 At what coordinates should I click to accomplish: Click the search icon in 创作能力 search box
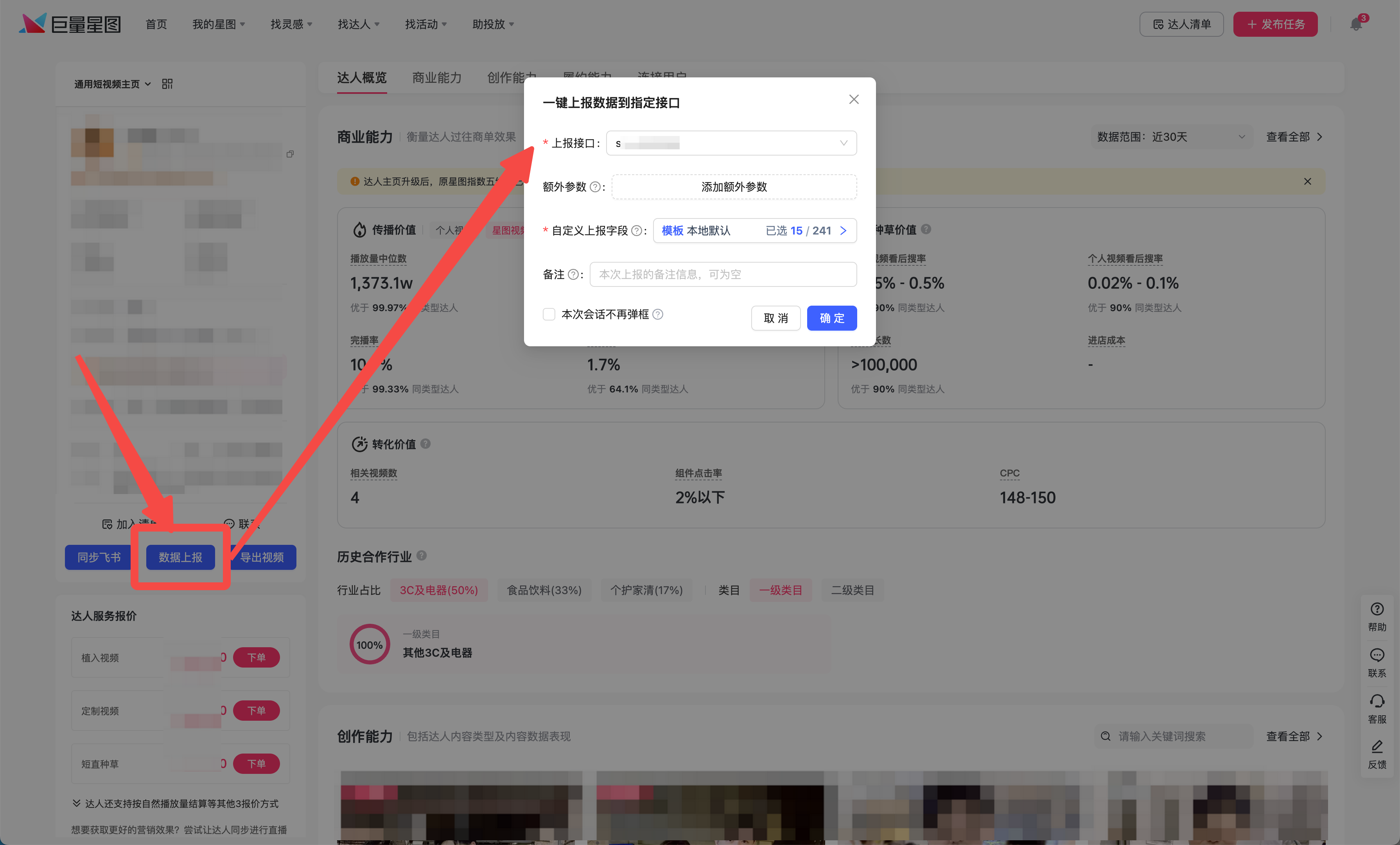click(1105, 736)
